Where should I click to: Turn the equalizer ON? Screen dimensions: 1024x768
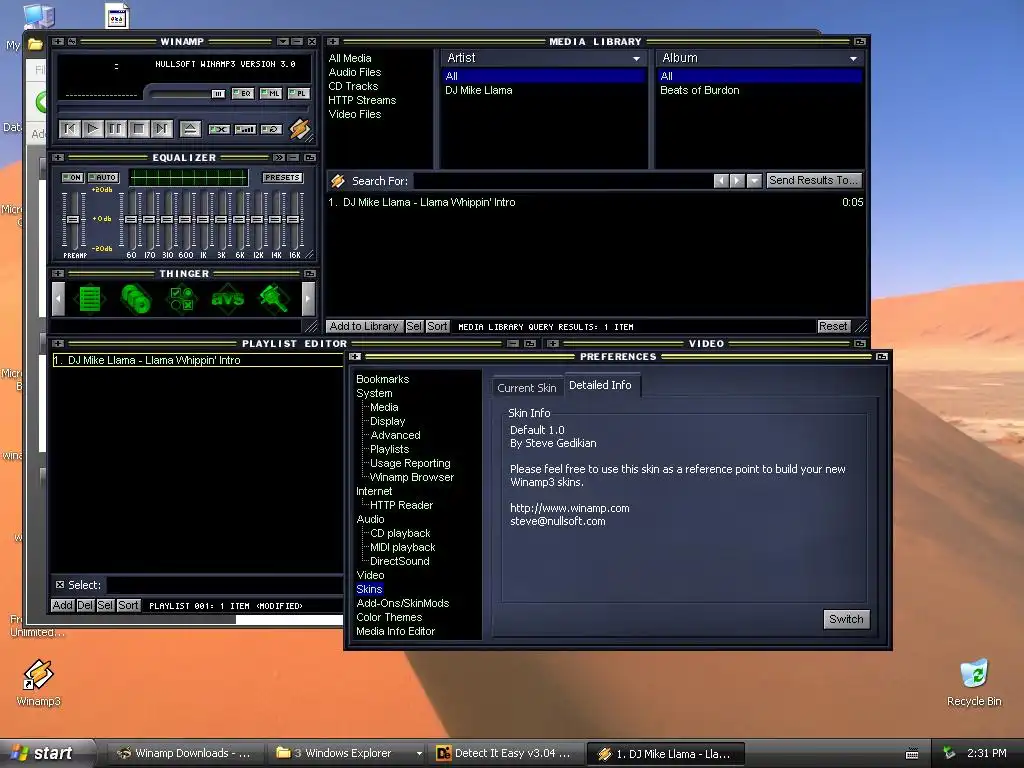72,178
